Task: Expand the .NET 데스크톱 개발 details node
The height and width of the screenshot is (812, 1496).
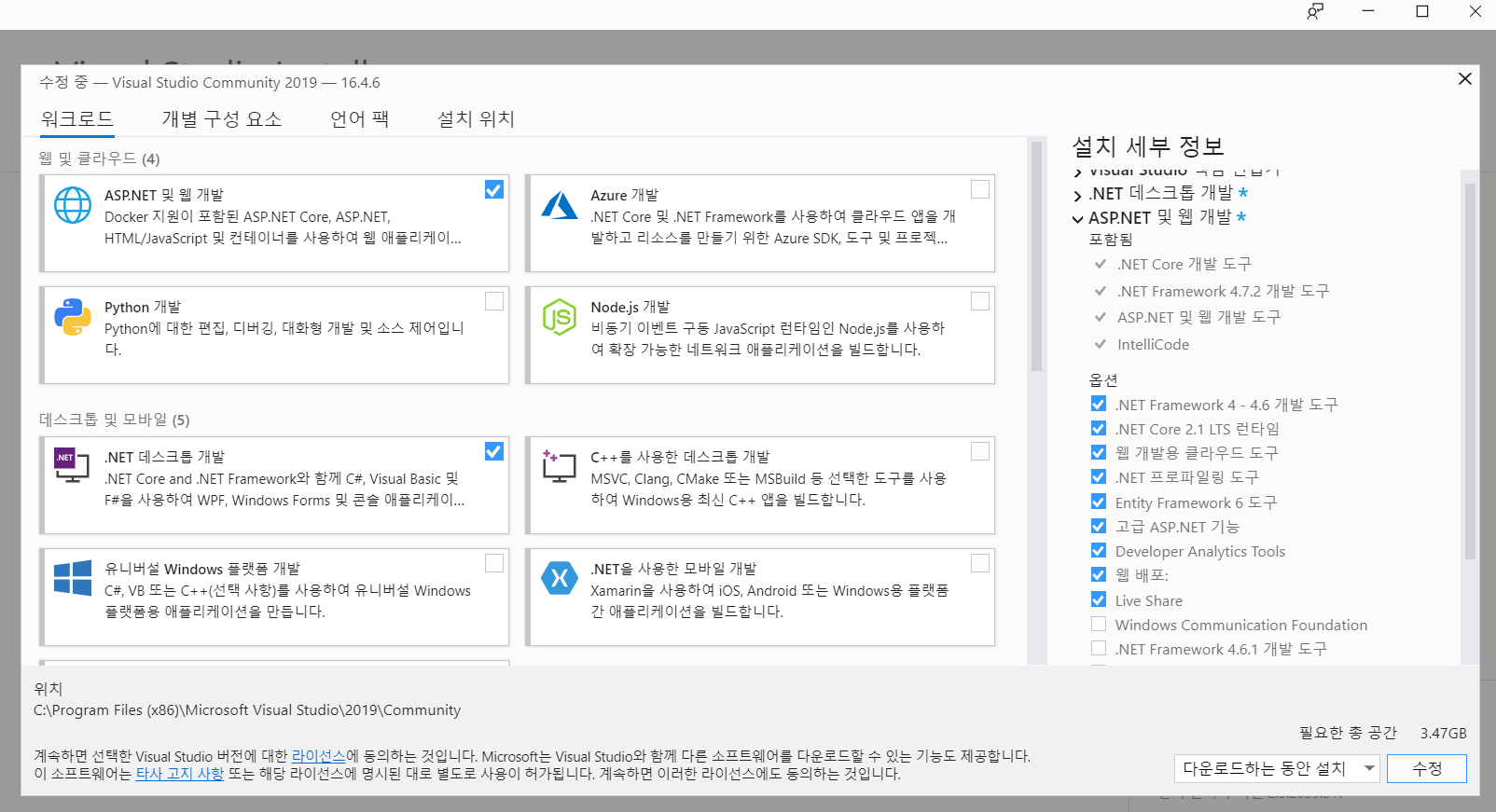Action: pyautogui.click(x=1078, y=195)
